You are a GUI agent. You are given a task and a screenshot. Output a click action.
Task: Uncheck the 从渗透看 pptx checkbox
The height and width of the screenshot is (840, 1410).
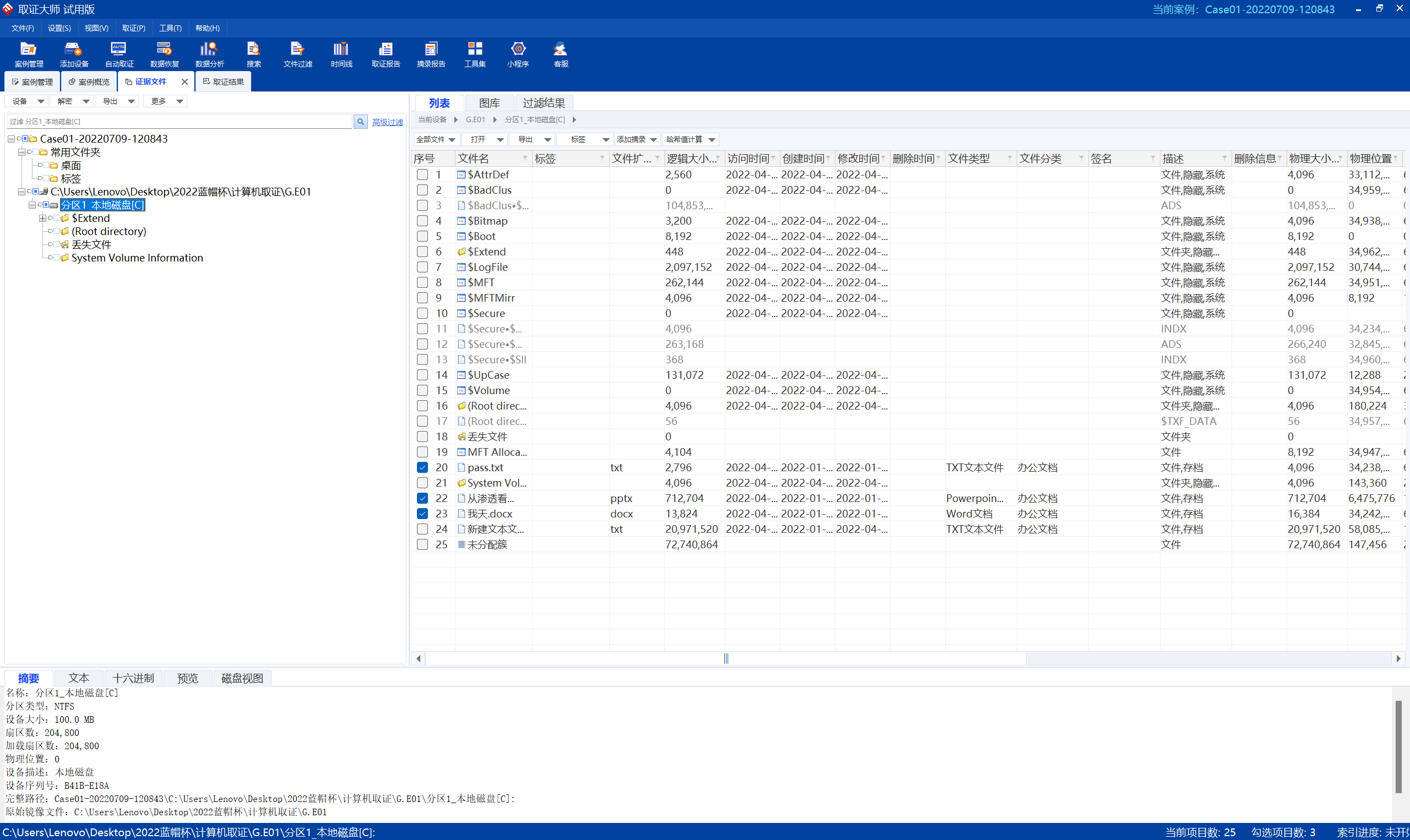point(422,498)
